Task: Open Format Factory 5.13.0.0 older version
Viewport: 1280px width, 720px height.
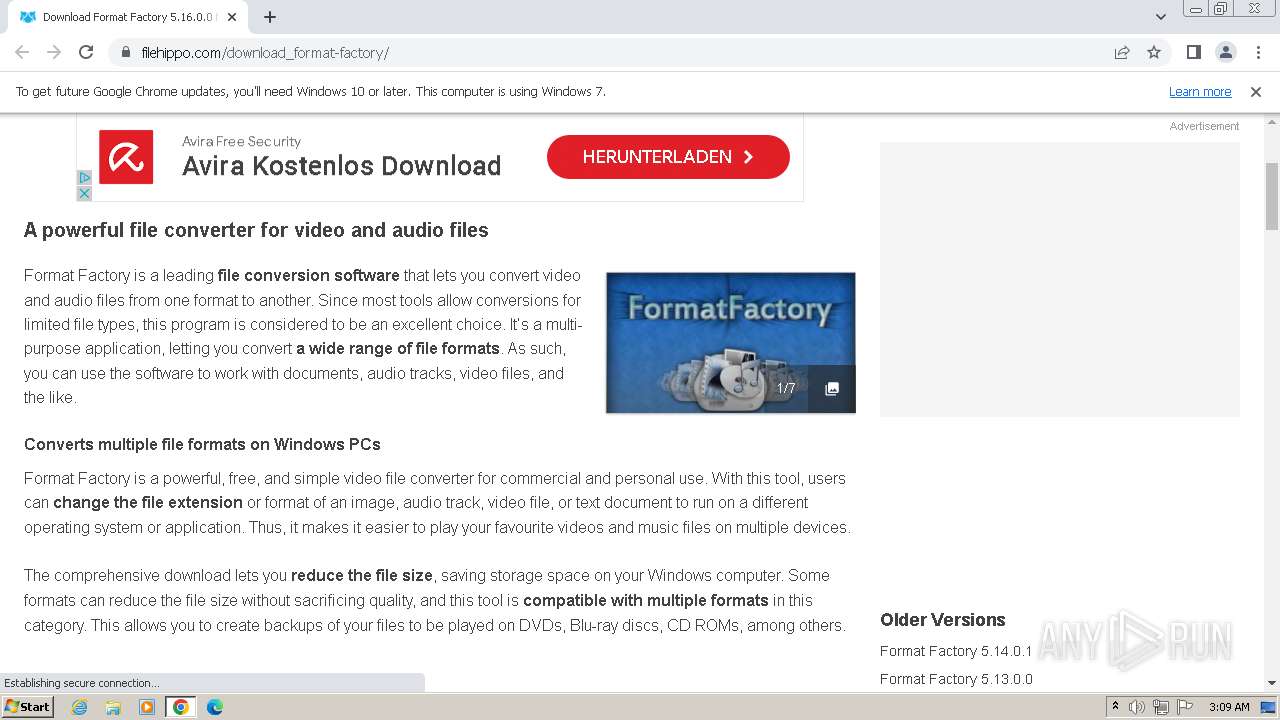Action: click(956, 679)
